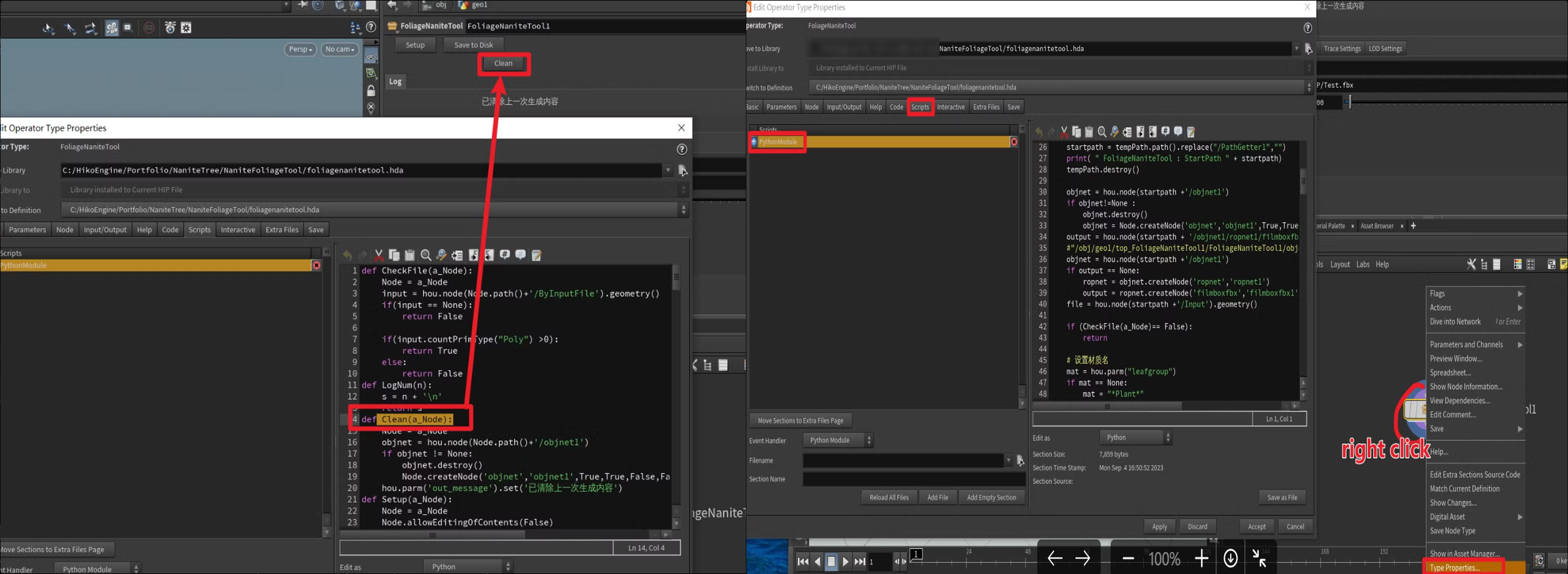Click the wrench icon in network editor toolbar
Image resolution: width=1568 pixels, height=574 pixels.
(x=1471, y=264)
